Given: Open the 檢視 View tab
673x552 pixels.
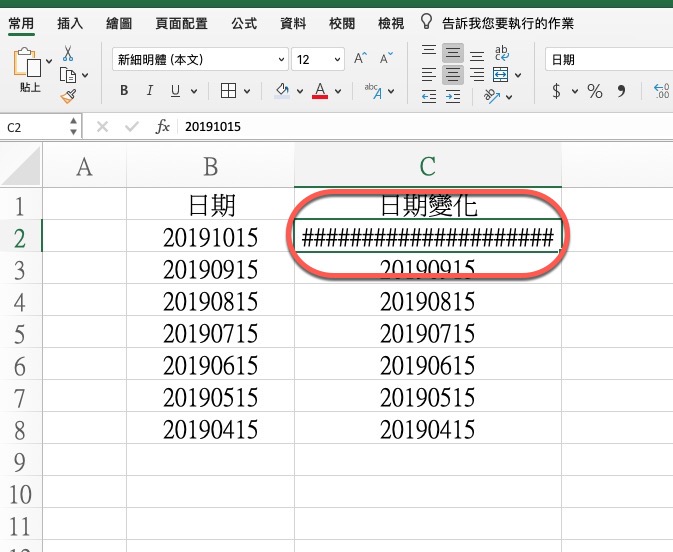Looking at the screenshot, I should tap(391, 23).
